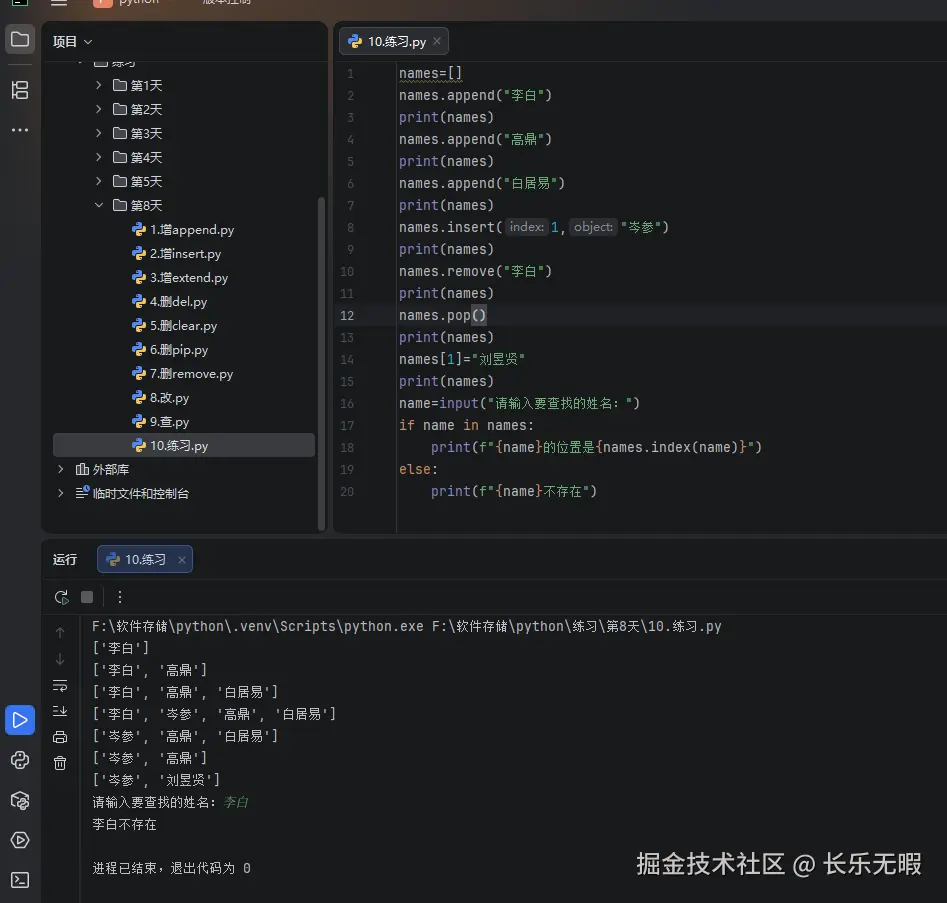
Task: Jump up the stack trace arrow
Action: (60, 632)
